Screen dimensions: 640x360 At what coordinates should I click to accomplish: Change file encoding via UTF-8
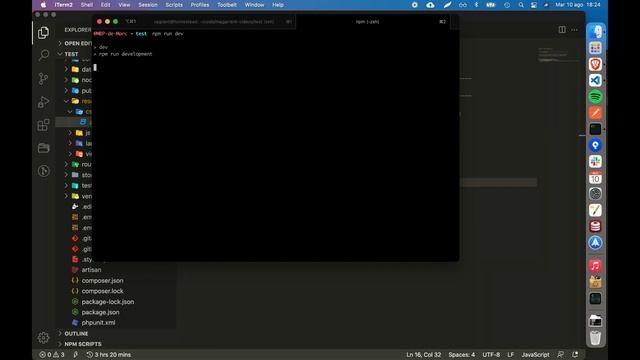491,355
